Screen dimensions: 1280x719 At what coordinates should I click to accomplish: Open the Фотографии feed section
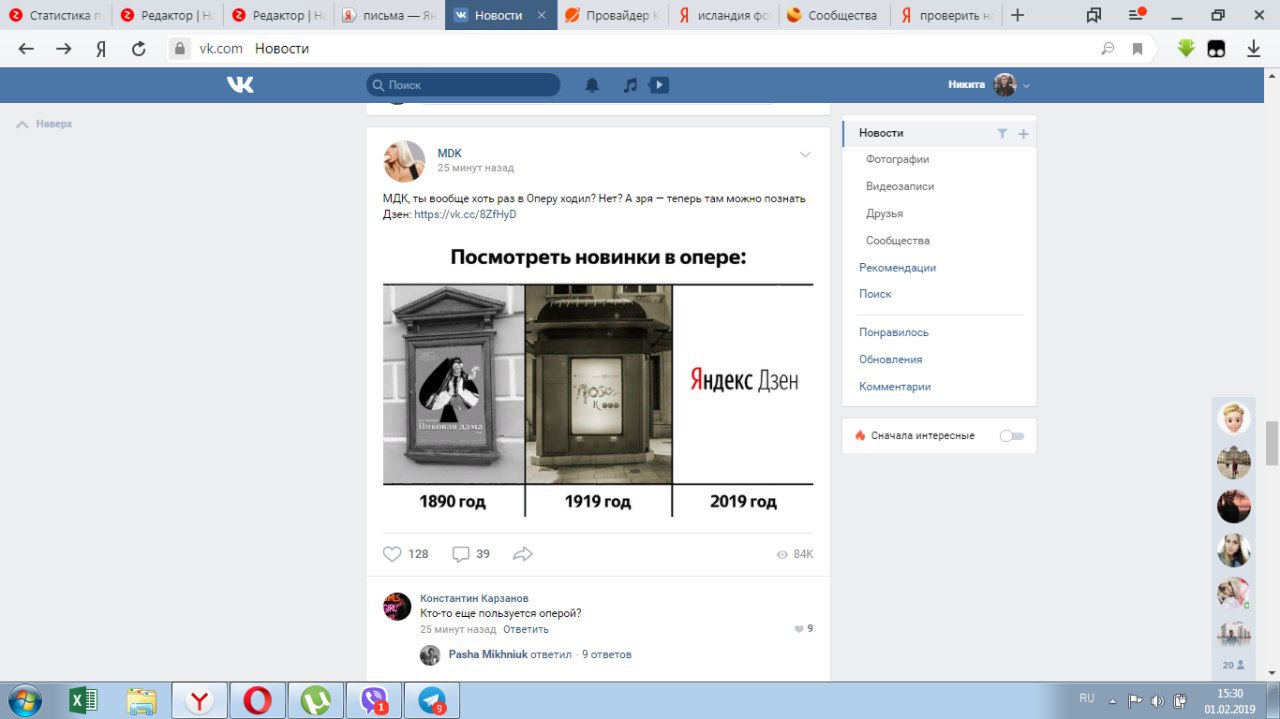pyautogui.click(x=897, y=160)
